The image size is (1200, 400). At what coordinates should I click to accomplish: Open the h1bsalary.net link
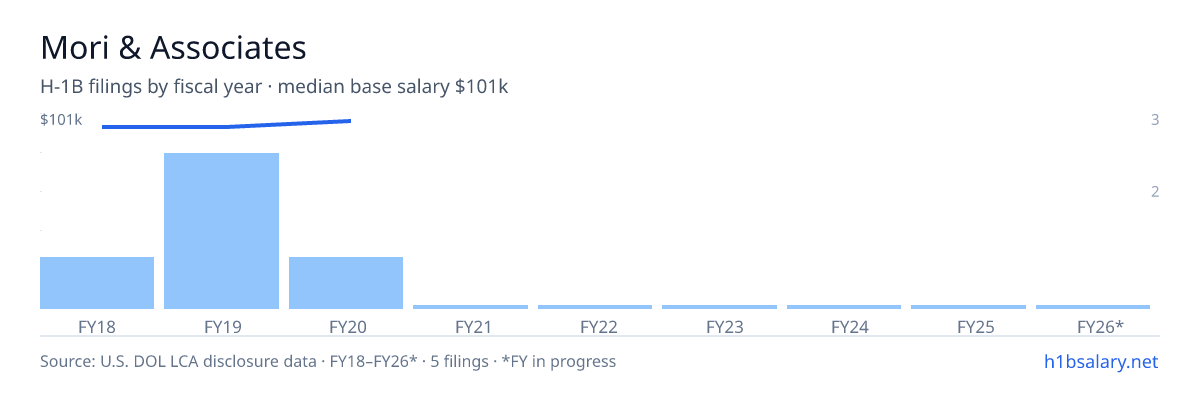pyautogui.click(x=1100, y=361)
